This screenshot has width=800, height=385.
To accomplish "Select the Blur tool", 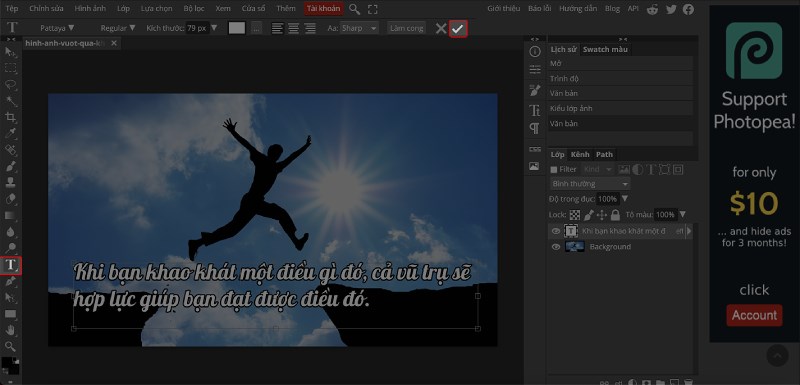I will tap(10, 232).
